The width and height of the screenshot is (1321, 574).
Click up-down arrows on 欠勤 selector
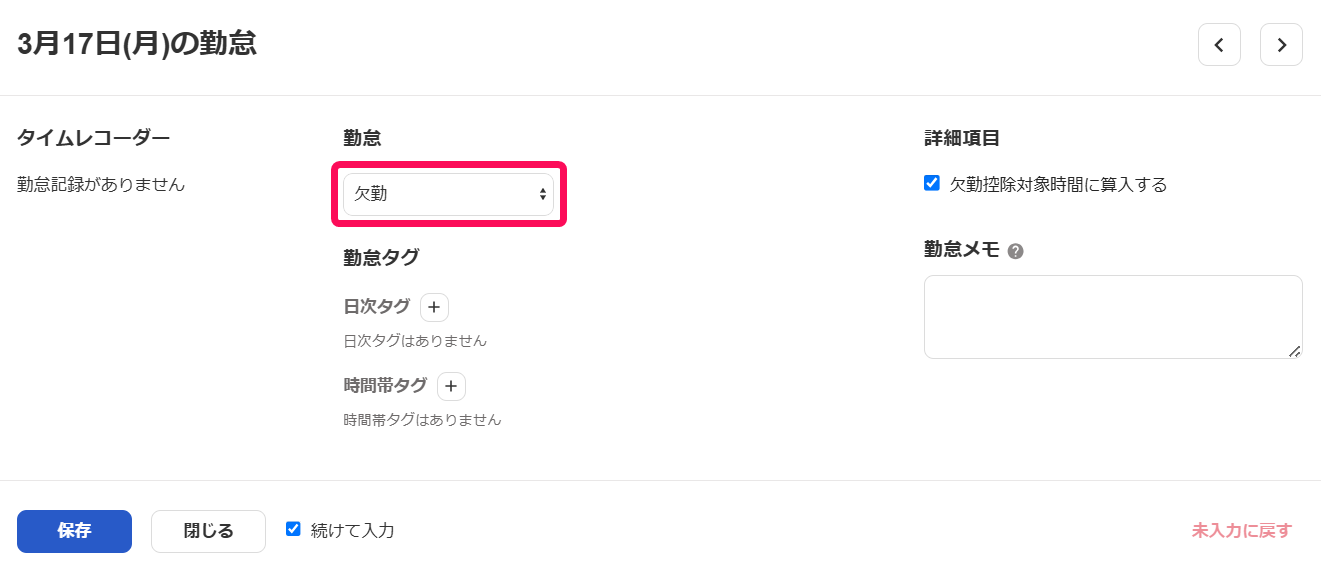coord(542,194)
